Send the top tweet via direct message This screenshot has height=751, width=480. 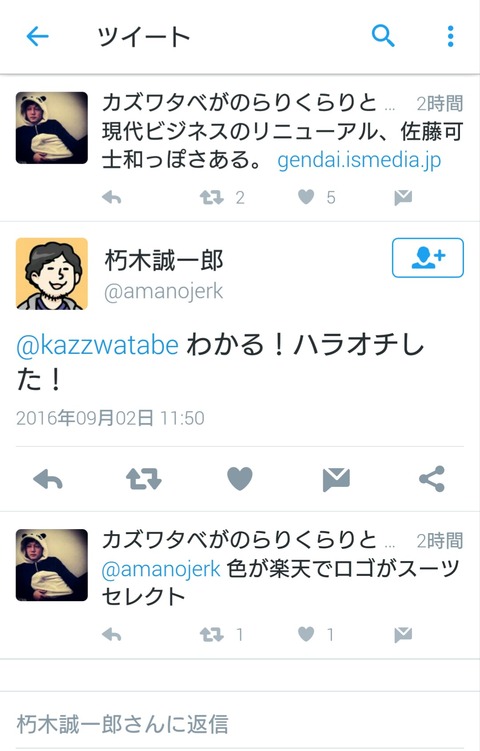coord(403,197)
